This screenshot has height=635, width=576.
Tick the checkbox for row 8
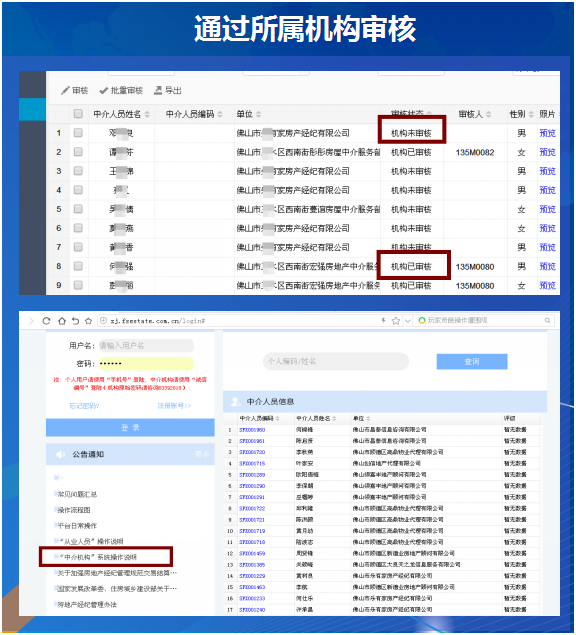78,266
